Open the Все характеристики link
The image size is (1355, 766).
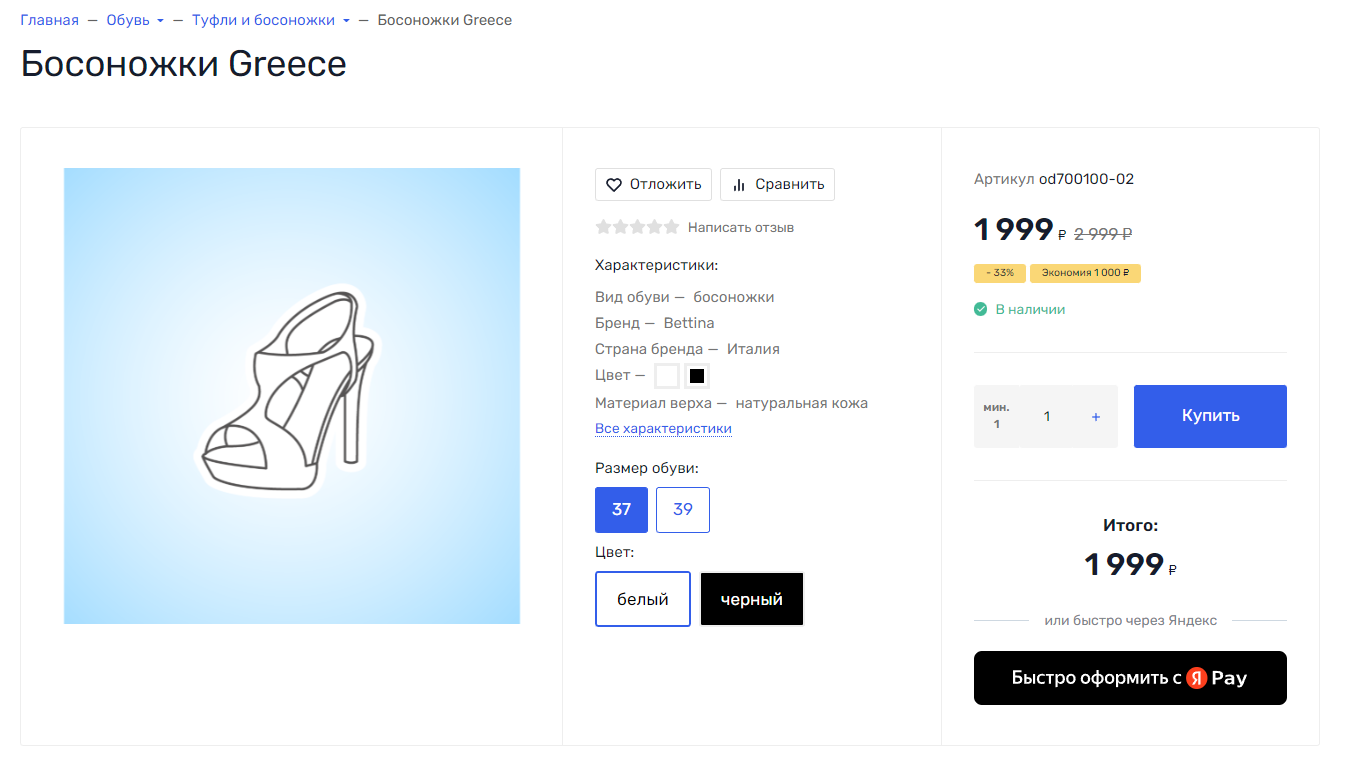[663, 429]
